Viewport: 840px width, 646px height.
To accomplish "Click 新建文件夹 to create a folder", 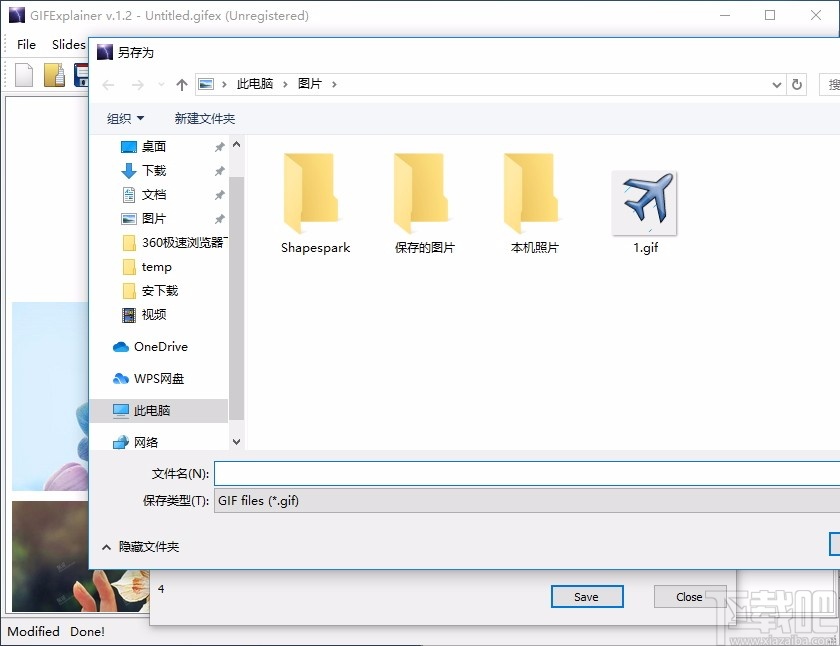I will [x=203, y=118].
